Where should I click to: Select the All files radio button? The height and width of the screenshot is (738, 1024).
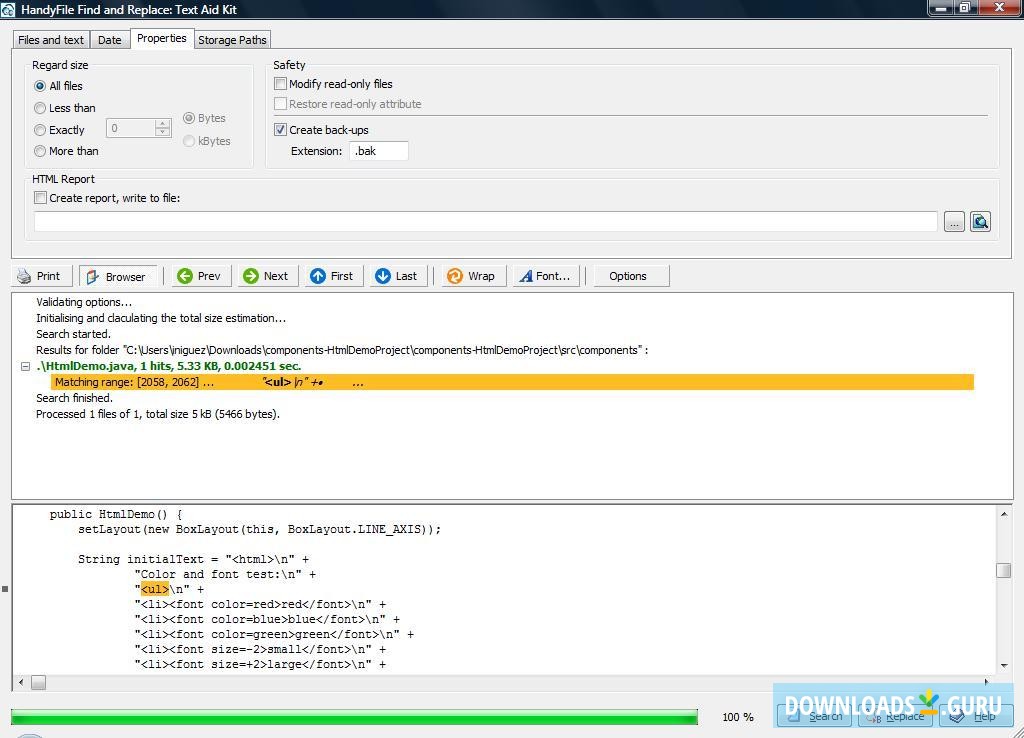click(40, 86)
